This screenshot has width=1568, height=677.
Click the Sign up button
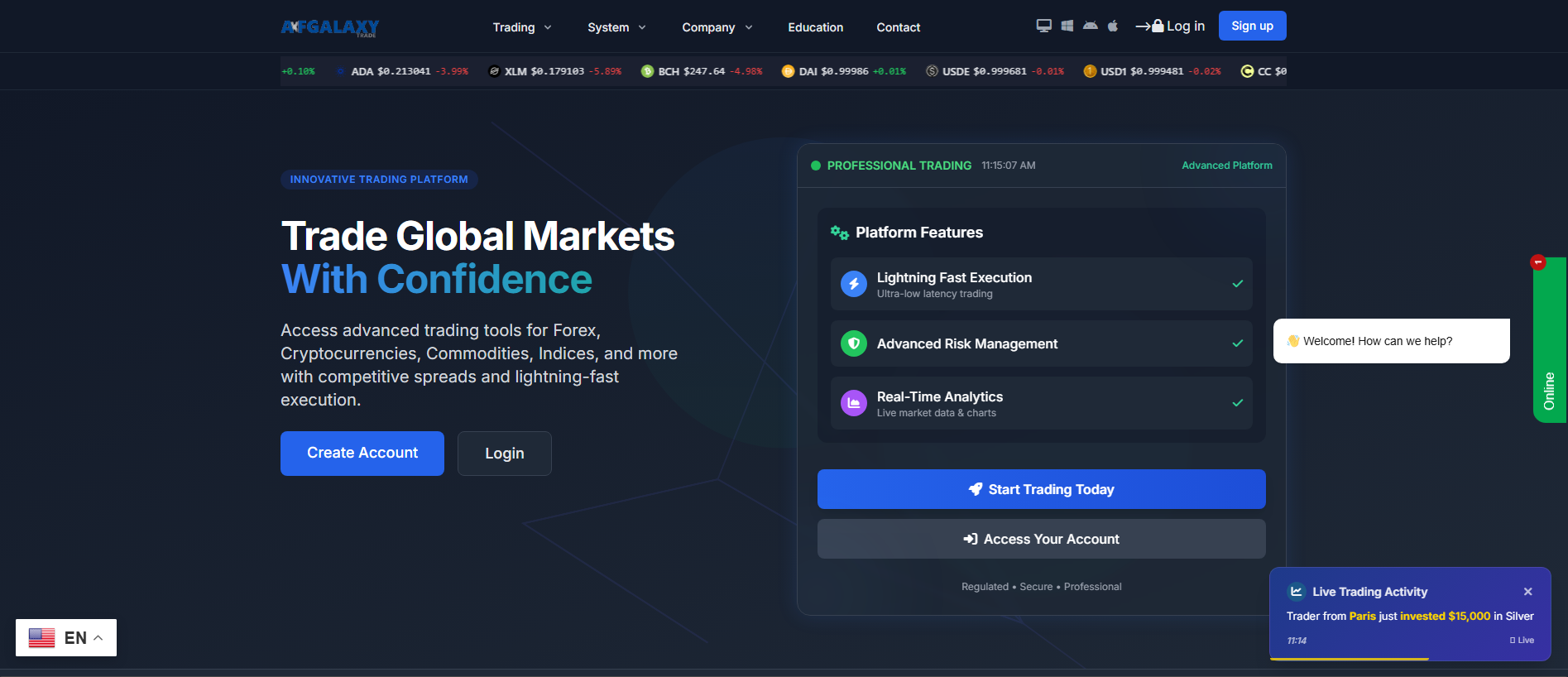point(1252,26)
